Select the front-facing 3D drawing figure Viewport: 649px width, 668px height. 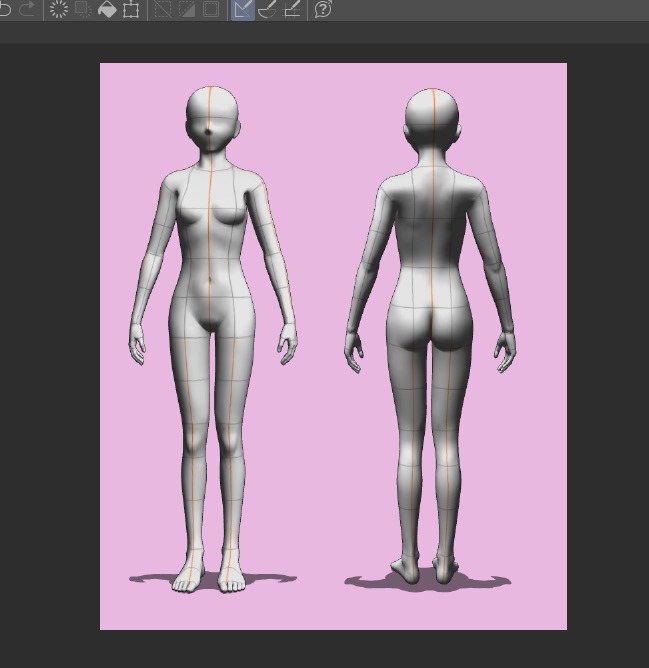point(213,339)
